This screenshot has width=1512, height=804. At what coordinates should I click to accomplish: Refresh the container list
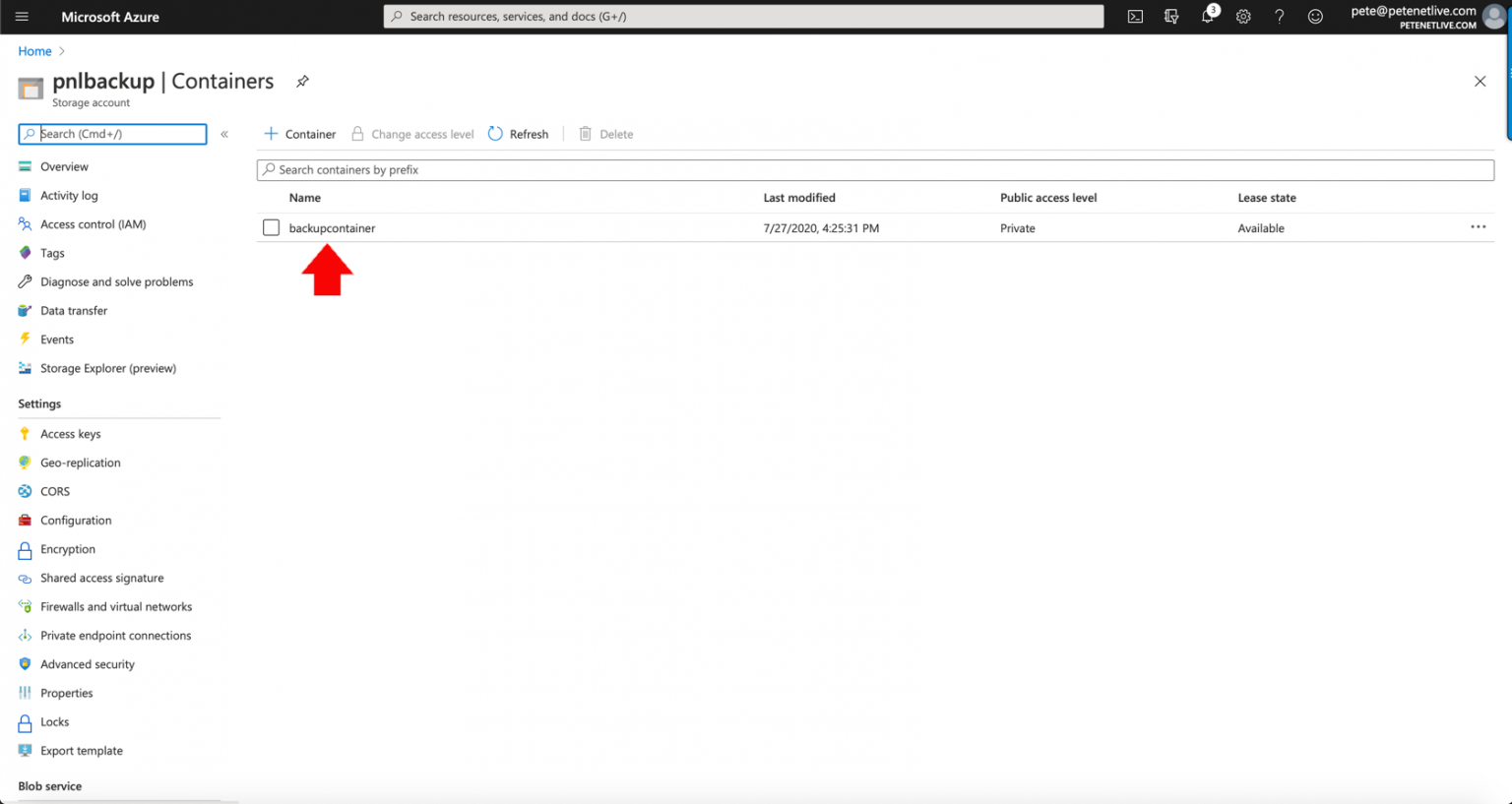(x=518, y=134)
